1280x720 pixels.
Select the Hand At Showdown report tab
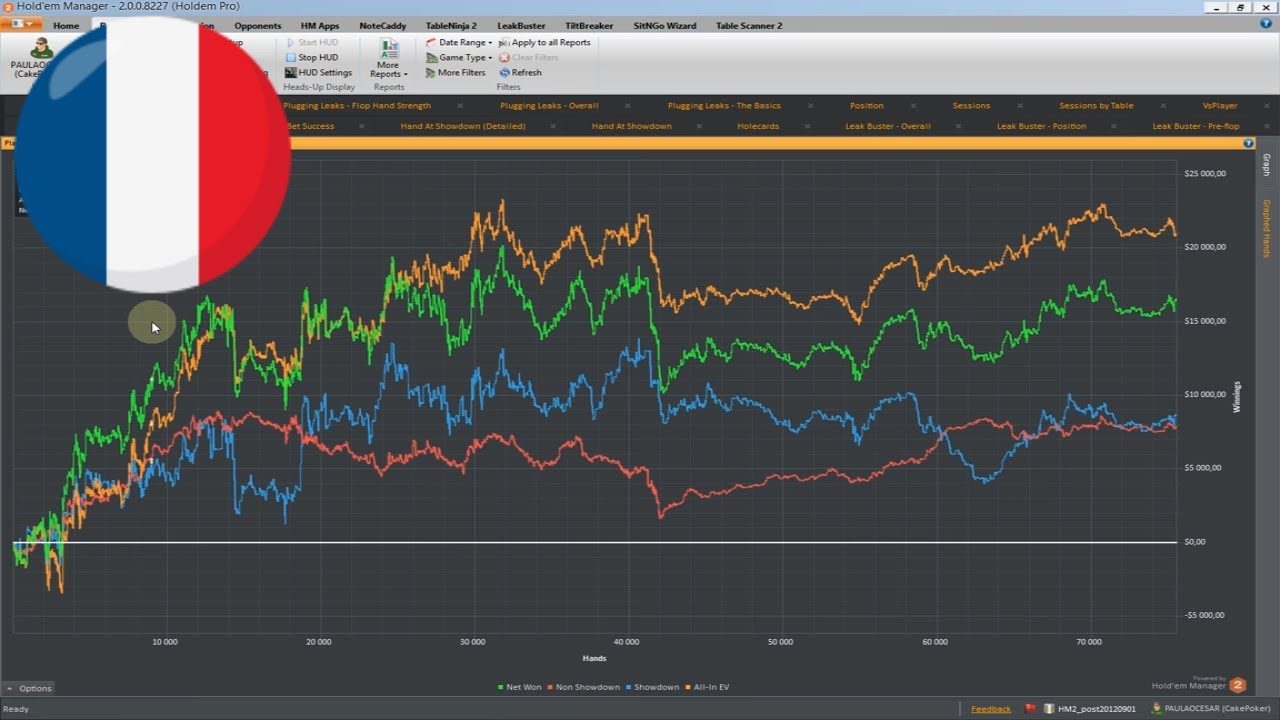point(631,127)
